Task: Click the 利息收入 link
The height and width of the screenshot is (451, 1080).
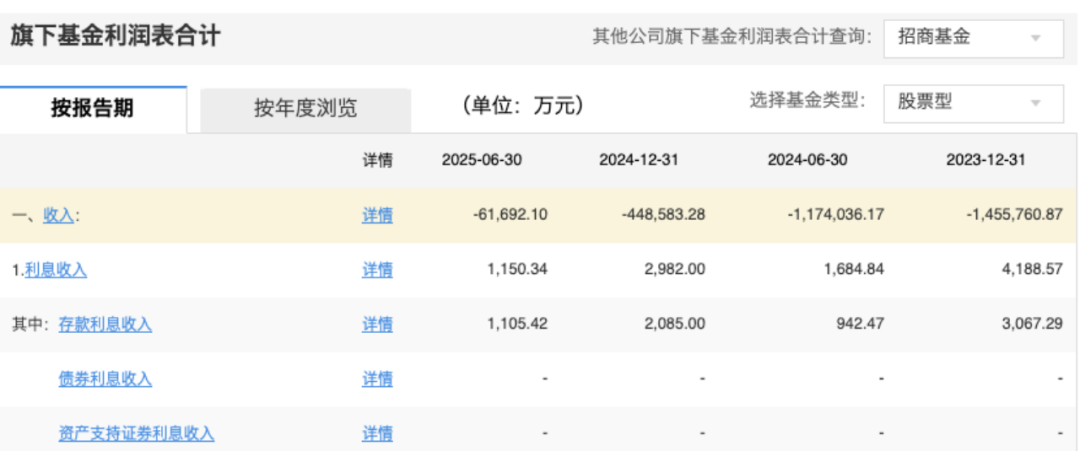Action: click(56, 270)
